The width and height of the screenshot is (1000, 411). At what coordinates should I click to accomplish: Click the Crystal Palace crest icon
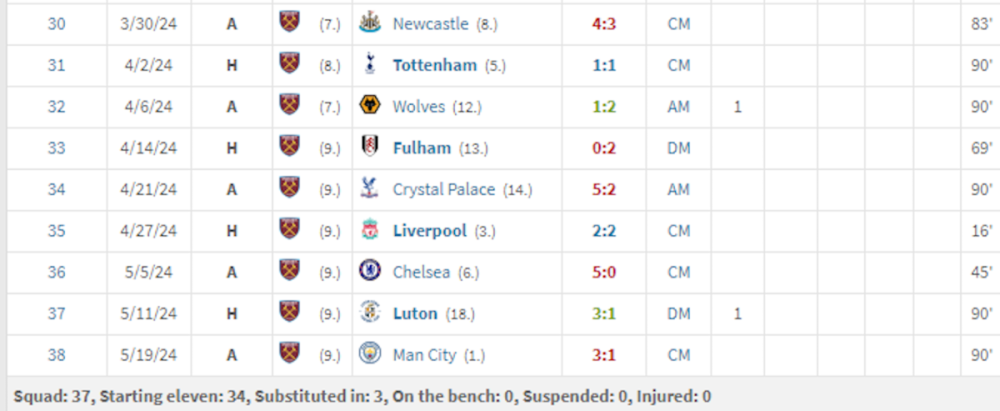[369, 190]
